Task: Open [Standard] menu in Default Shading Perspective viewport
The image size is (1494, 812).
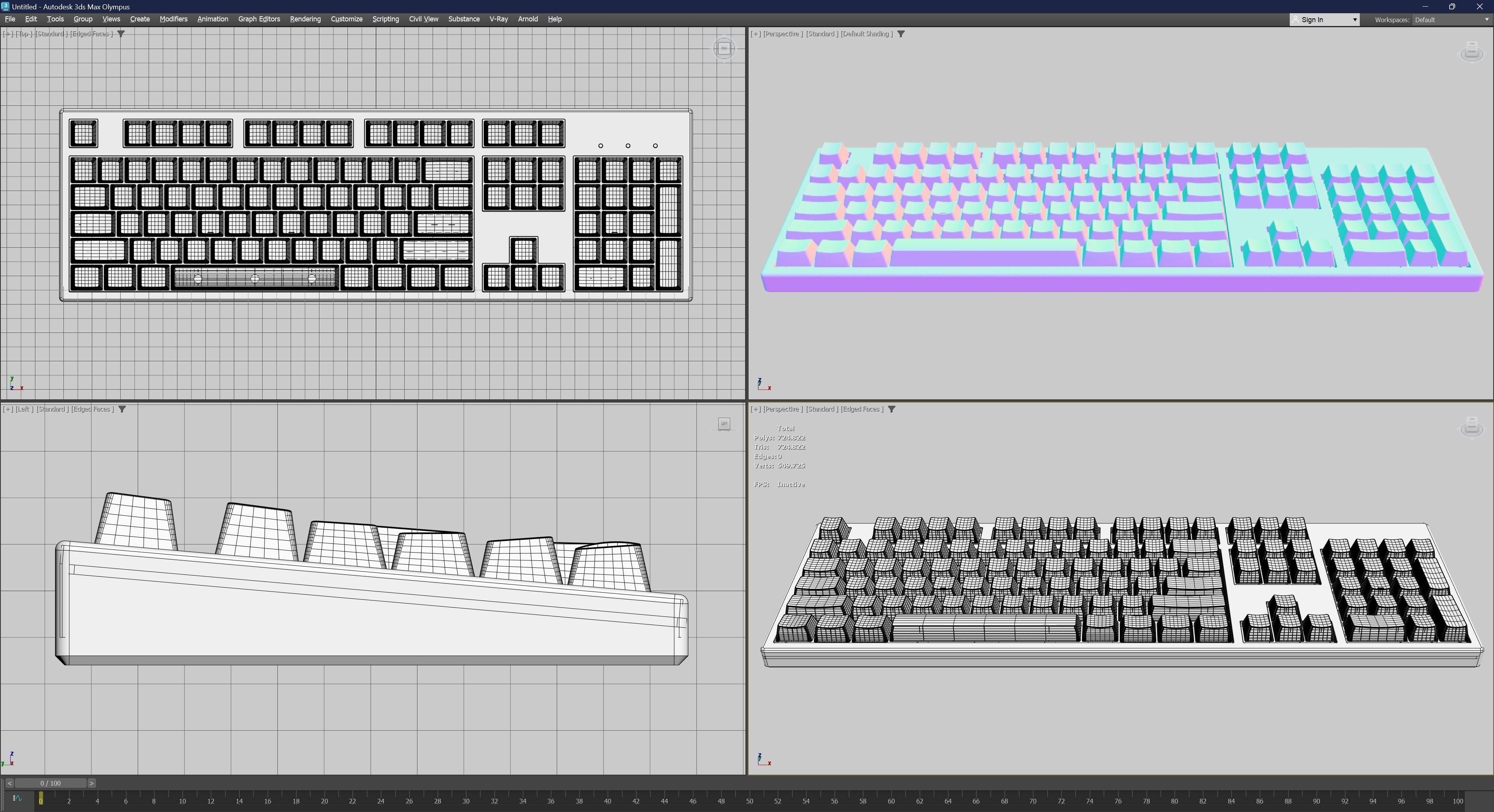Action: click(822, 33)
